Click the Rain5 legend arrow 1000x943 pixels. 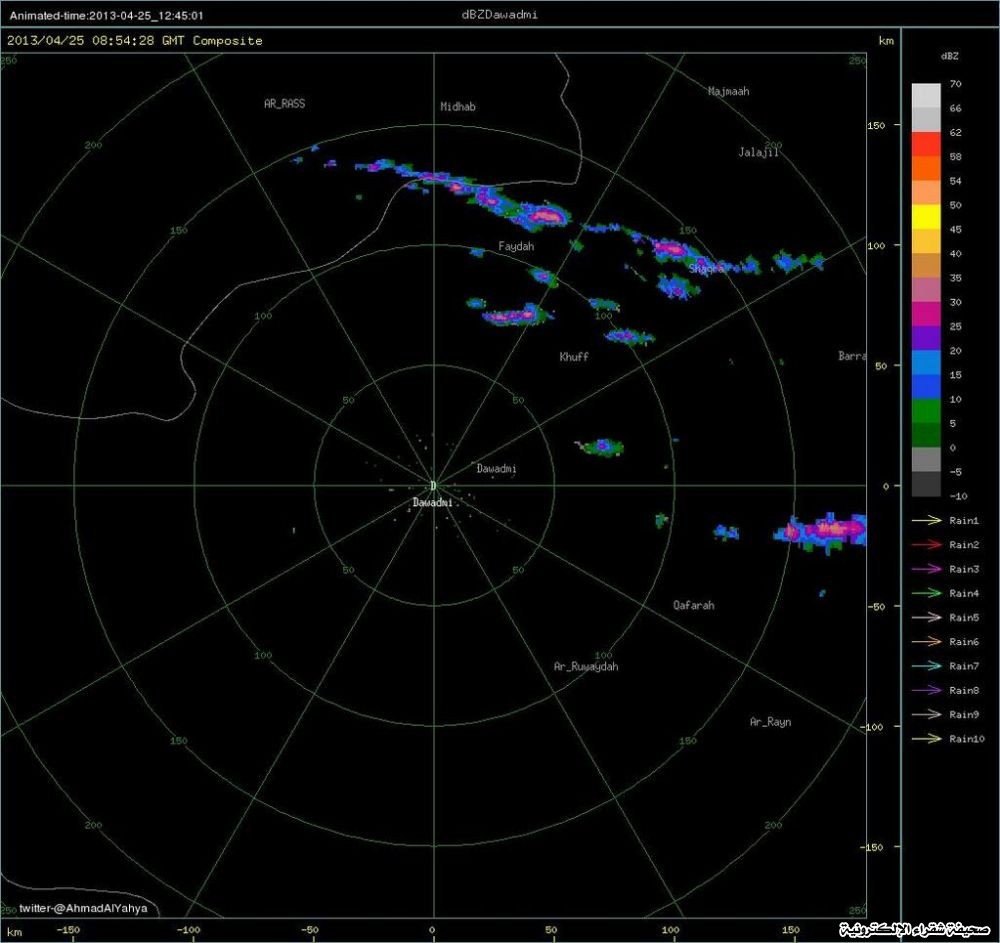(927, 617)
